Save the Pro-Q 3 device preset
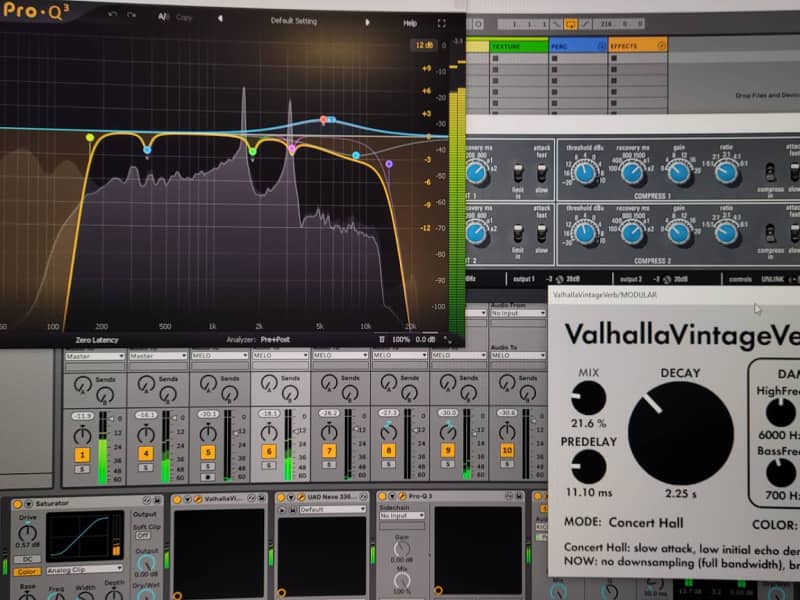Screen dimensions: 800x600 518,496
